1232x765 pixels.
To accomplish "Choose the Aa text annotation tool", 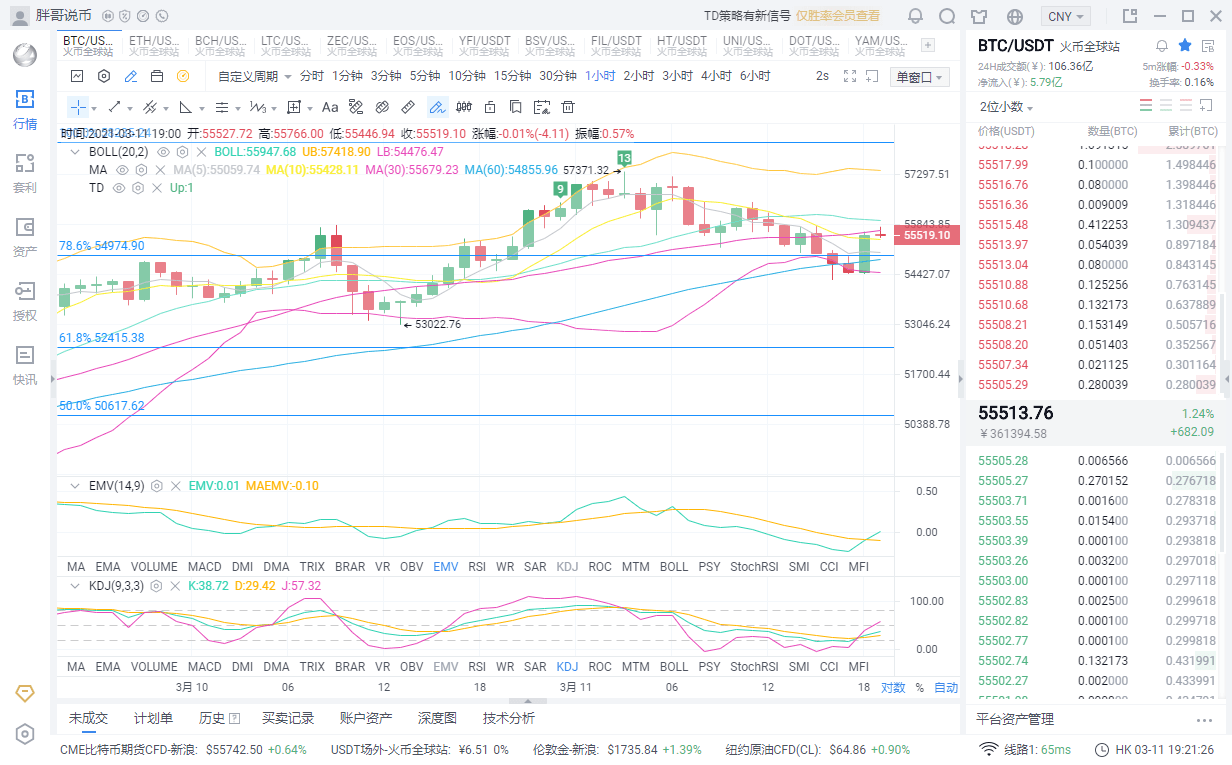I will (330, 107).
